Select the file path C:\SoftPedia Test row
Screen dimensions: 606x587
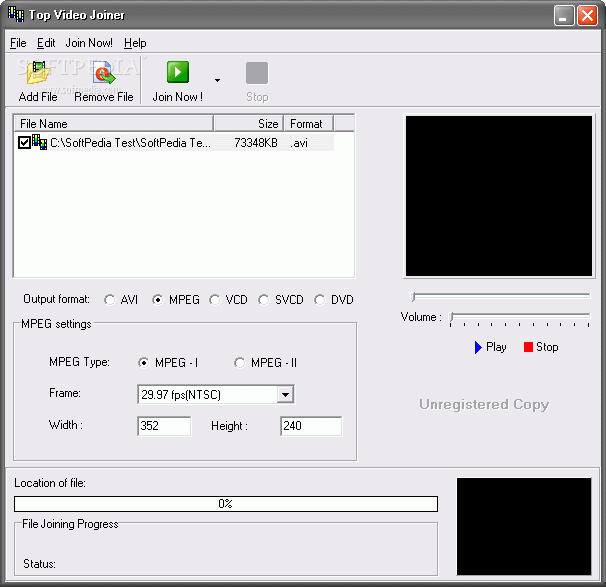[x=131, y=143]
